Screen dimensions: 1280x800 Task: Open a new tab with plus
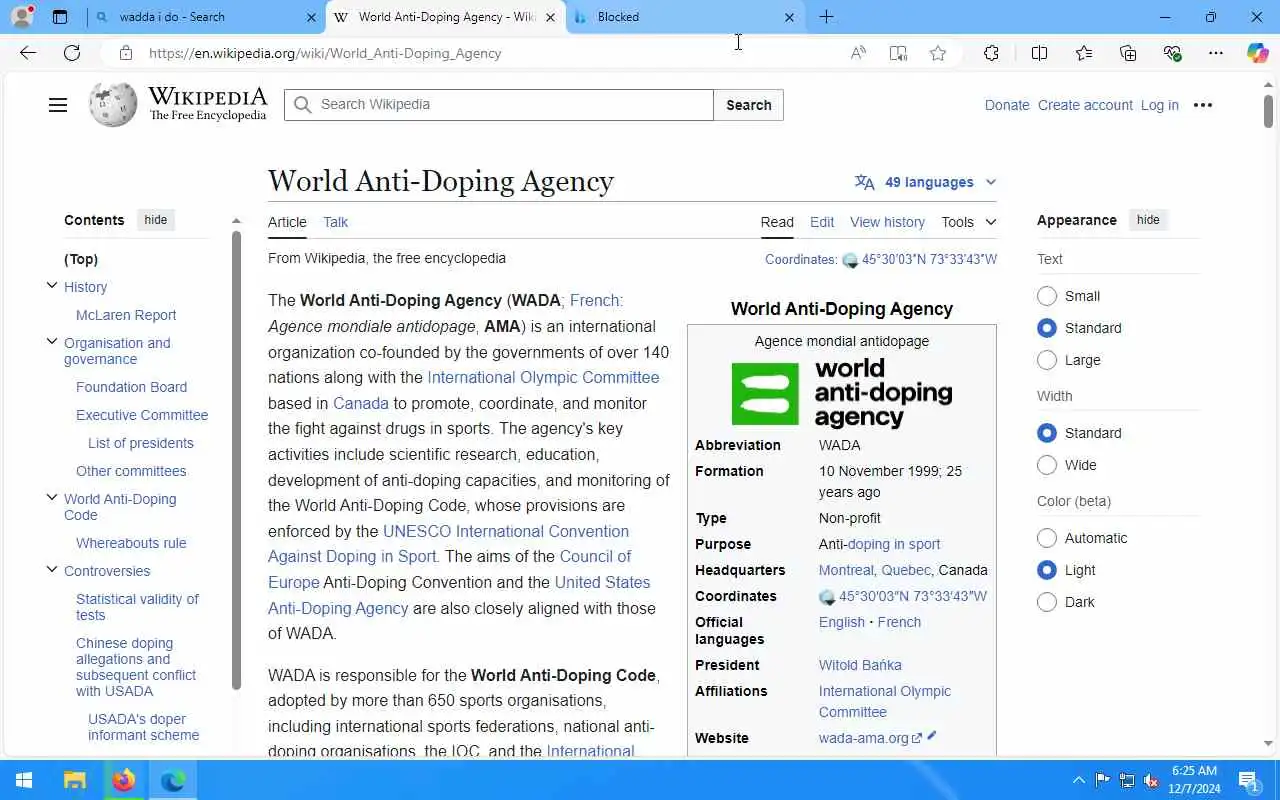tap(826, 17)
